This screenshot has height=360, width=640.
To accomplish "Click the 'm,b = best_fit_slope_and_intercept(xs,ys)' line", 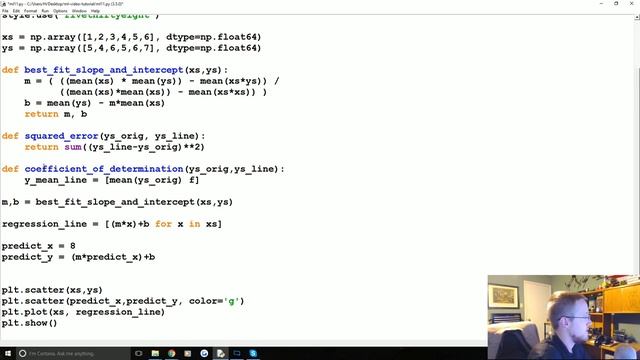I will tap(117, 202).
